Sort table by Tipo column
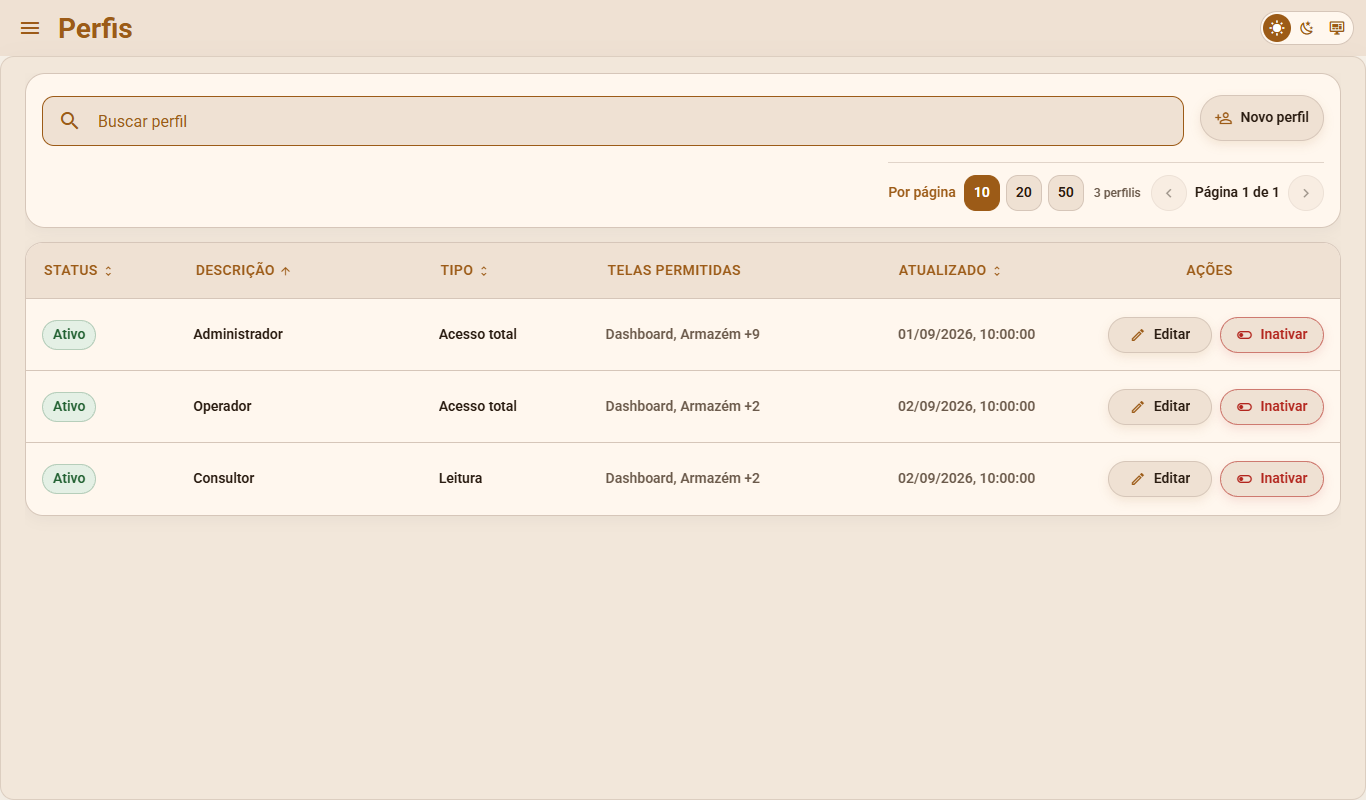Screen dimensions: 1366x800 464,270
